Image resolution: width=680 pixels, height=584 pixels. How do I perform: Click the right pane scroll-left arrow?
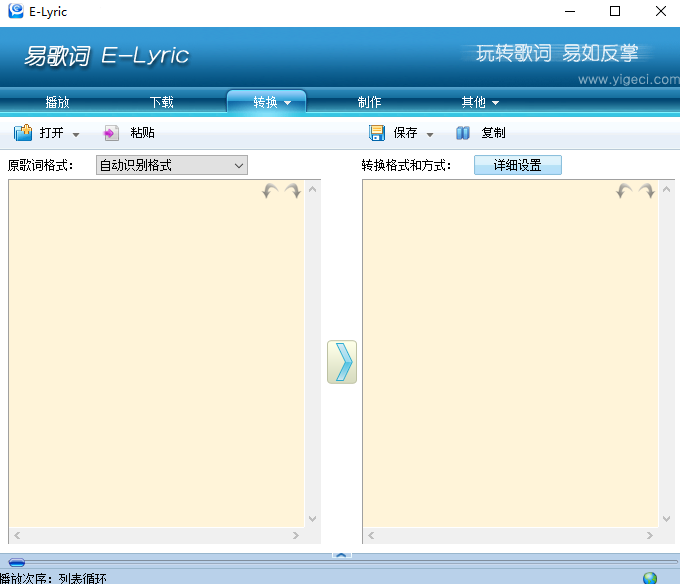(371, 535)
